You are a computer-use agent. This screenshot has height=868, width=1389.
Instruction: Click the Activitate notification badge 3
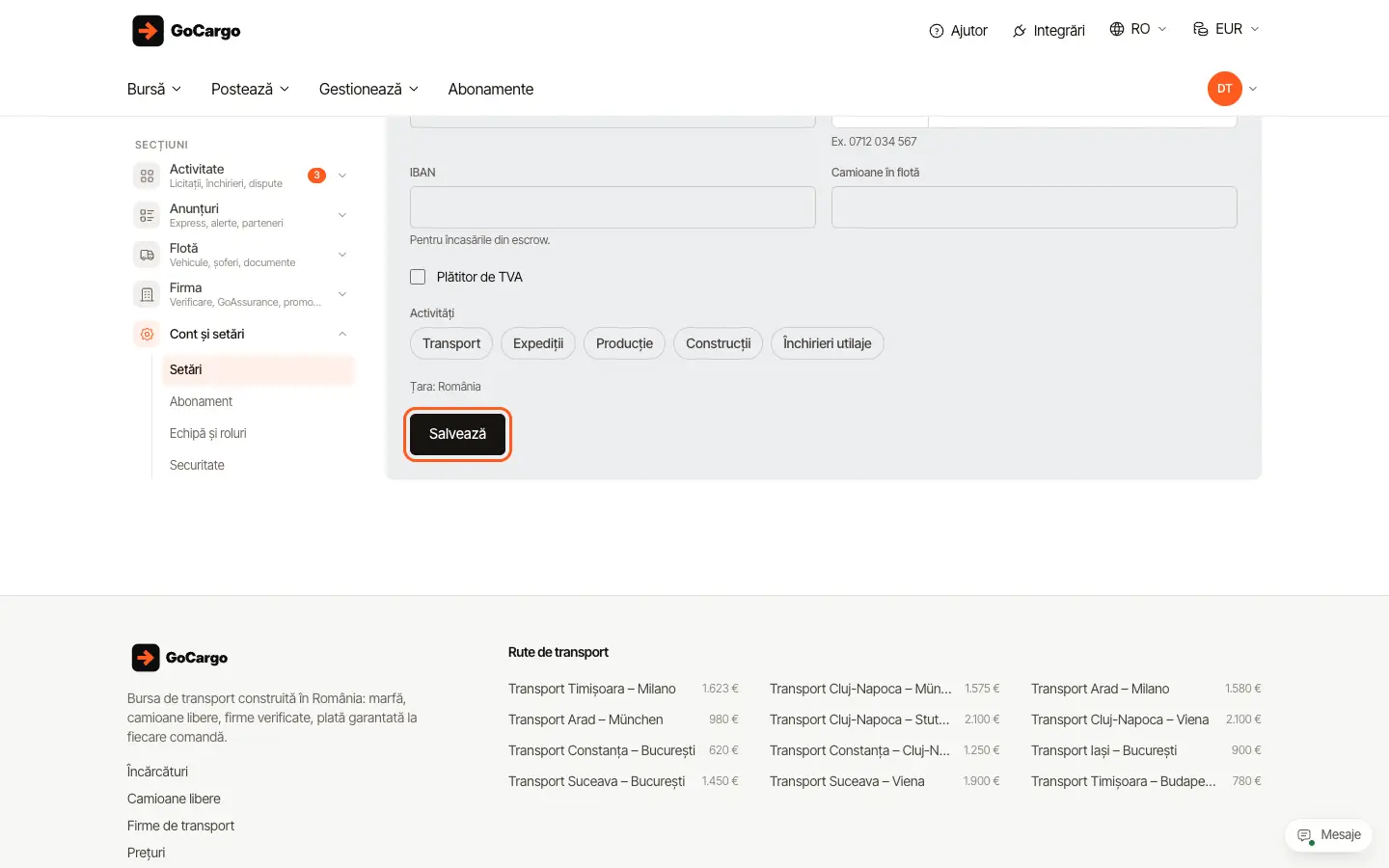pyautogui.click(x=316, y=176)
